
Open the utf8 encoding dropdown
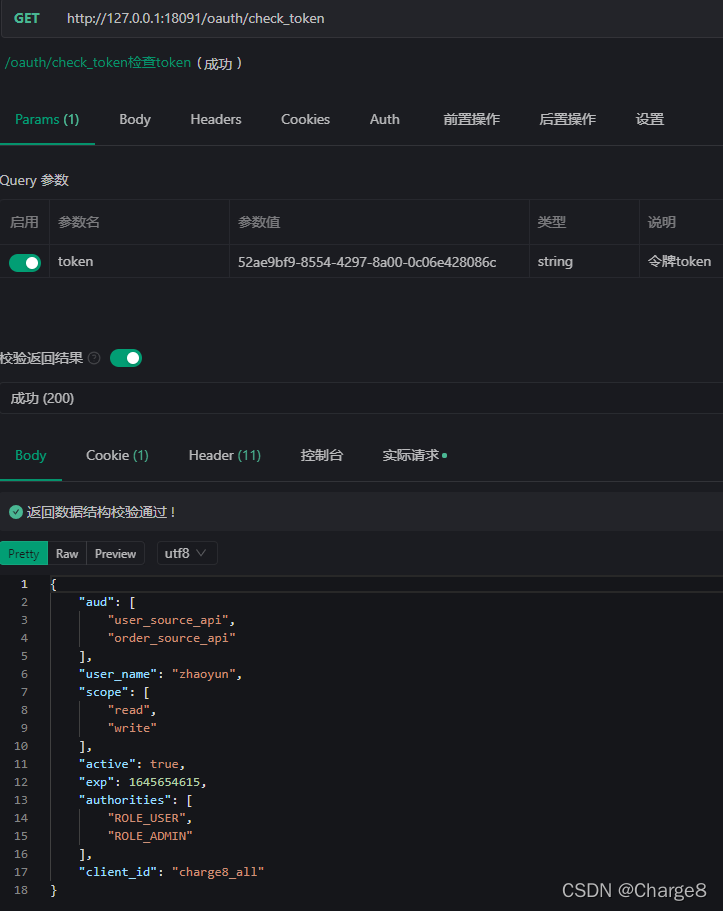point(187,553)
